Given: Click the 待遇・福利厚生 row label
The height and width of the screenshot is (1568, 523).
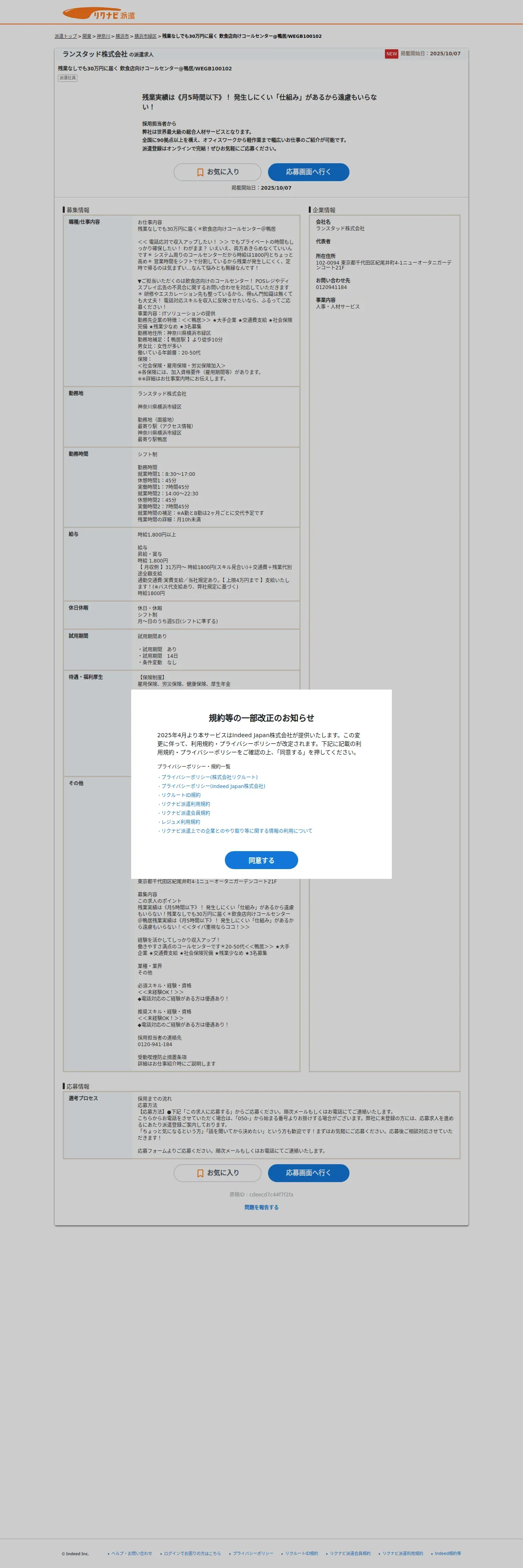Looking at the screenshot, I should tap(86, 677).
